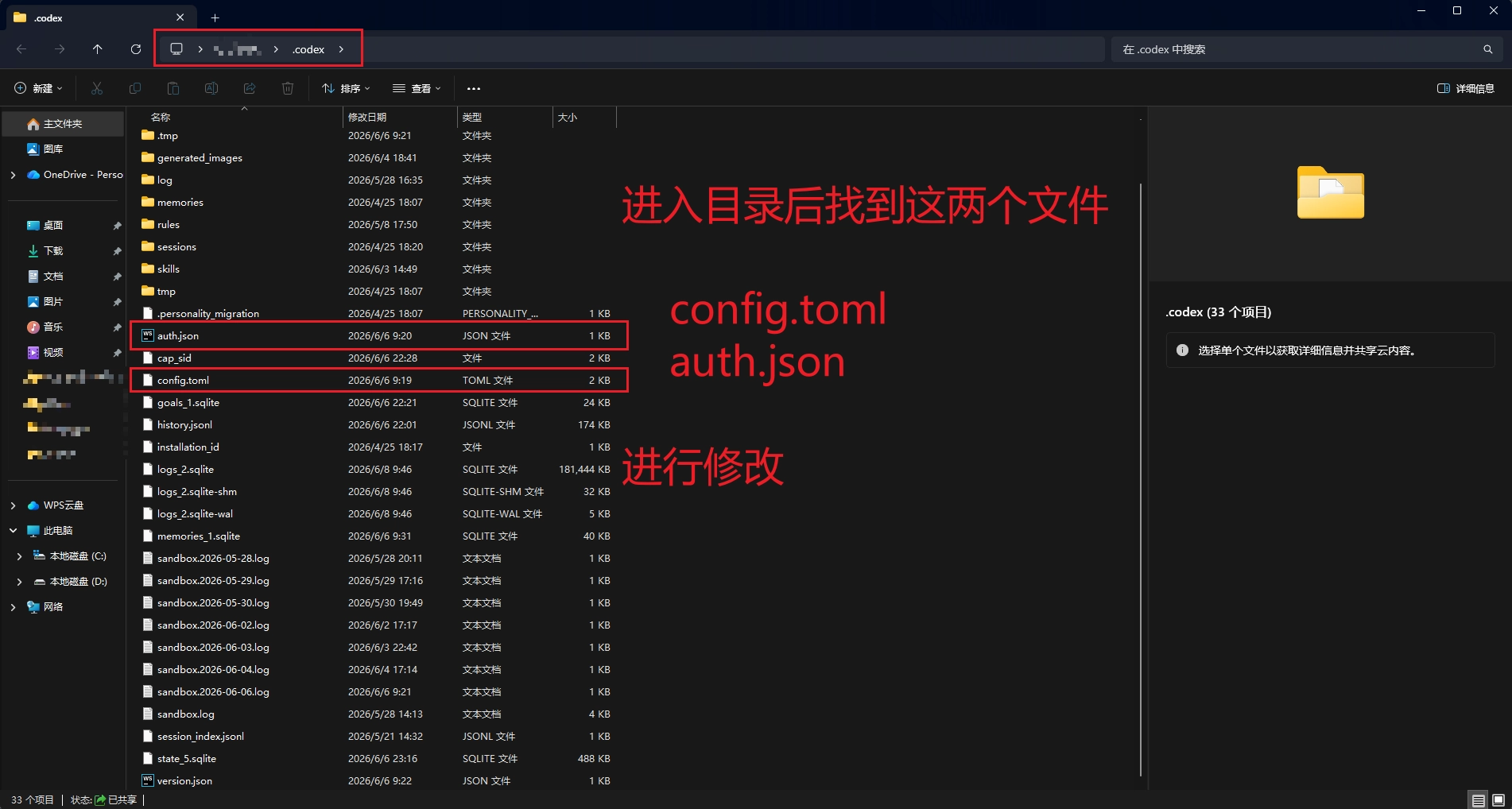This screenshot has width=1512, height=809.
Task: Expand 本地磁盘 (D:) tree node
Action: click(x=19, y=582)
